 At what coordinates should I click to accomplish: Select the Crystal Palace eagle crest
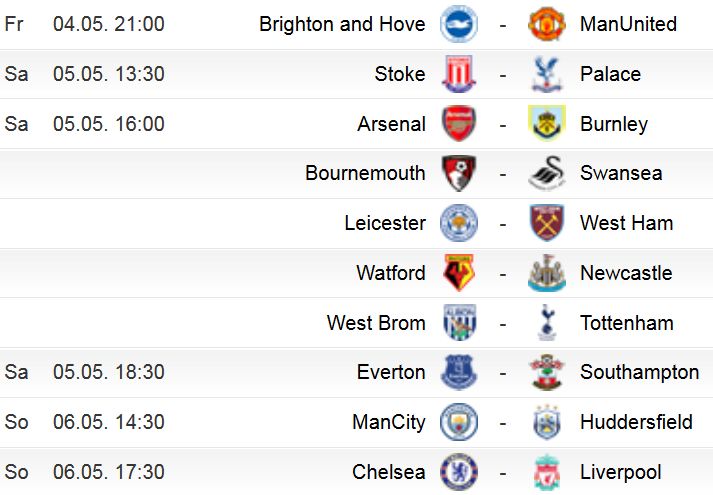[x=547, y=74]
